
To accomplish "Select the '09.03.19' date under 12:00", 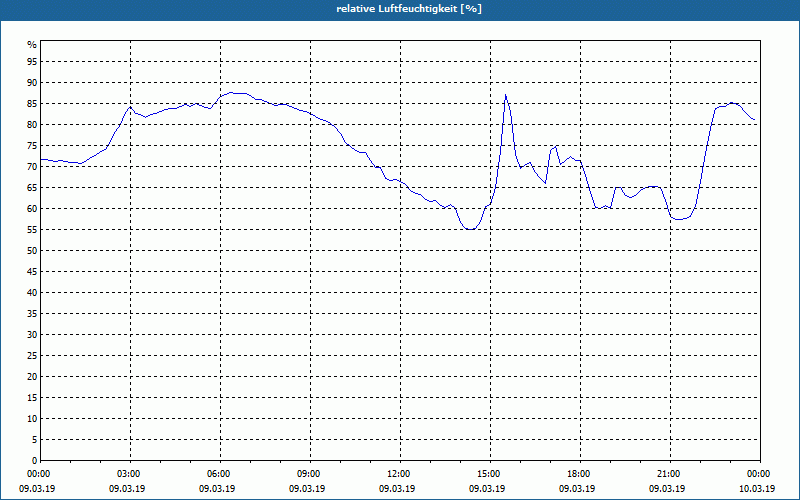I will [x=397, y=489].
